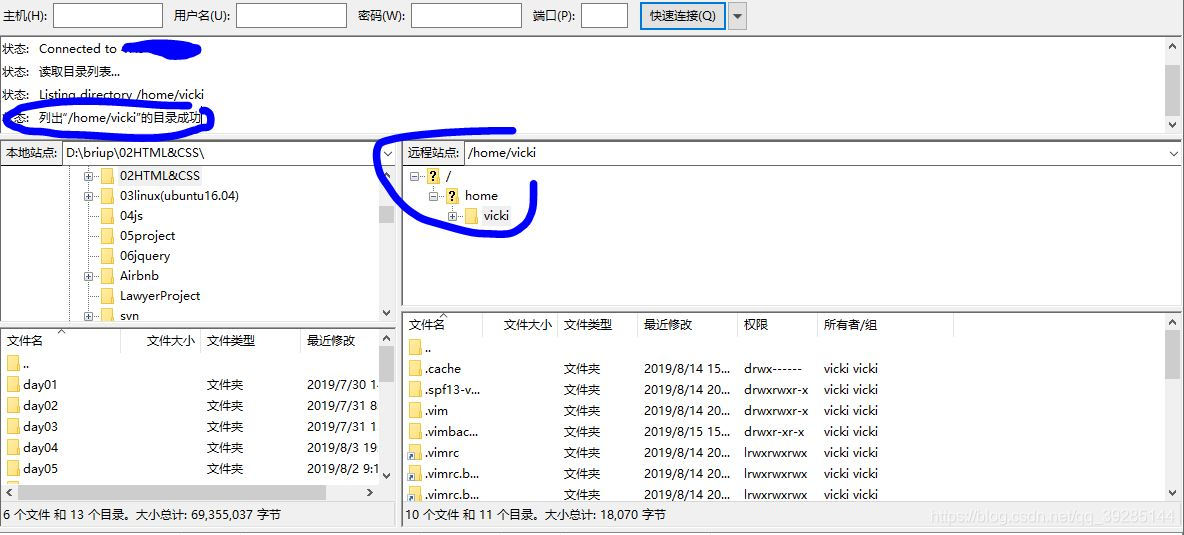Viewport: 1184px width, 535px height.
Task: Open the local site path dropdown
Action: point(388,152)
